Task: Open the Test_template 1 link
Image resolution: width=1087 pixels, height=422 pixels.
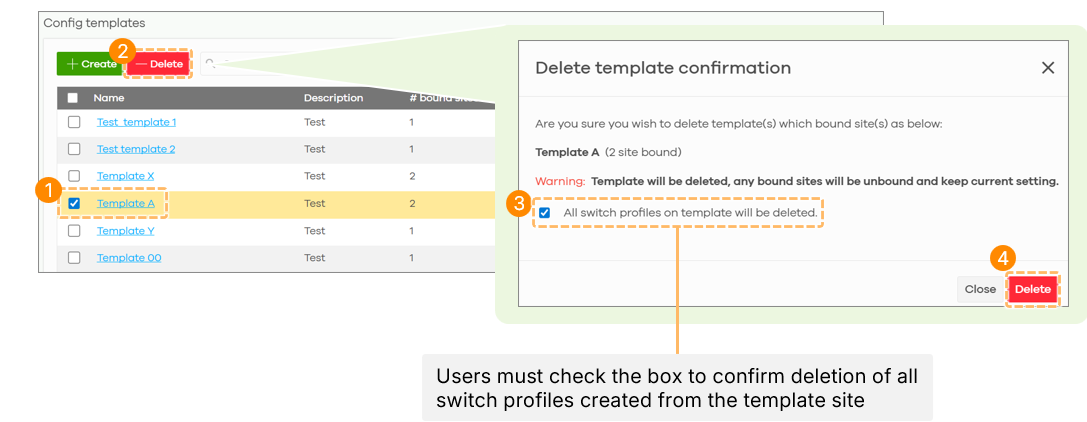Action: [x=136, y=122]
